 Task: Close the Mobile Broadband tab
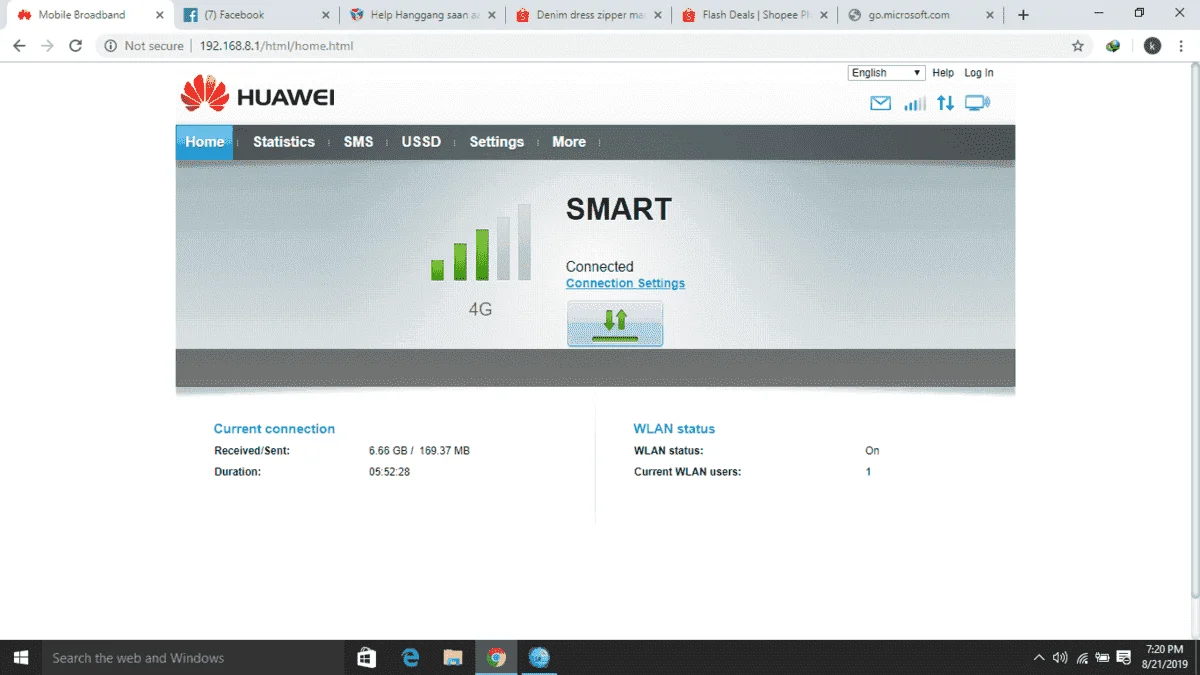tap(159, 15)
